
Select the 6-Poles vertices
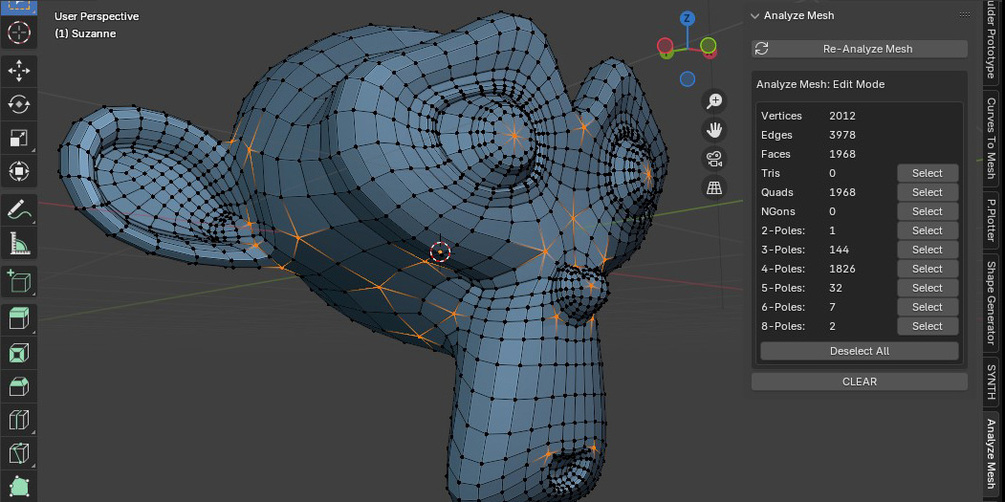coord(927,307)
